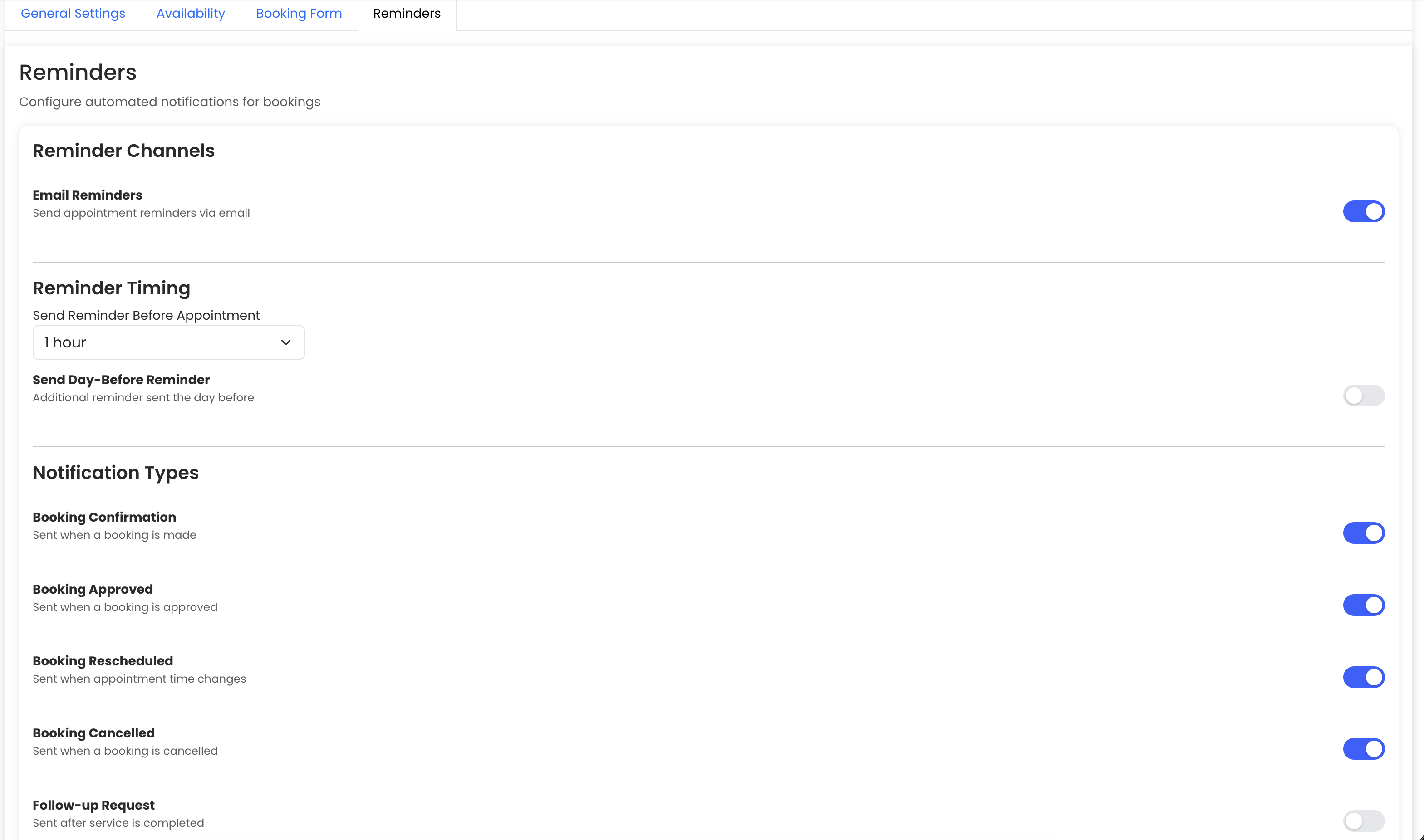This screenshot has height=840, width=1424.
Task: Toggle Booking Approved notification off
Action: [1363, 605]
